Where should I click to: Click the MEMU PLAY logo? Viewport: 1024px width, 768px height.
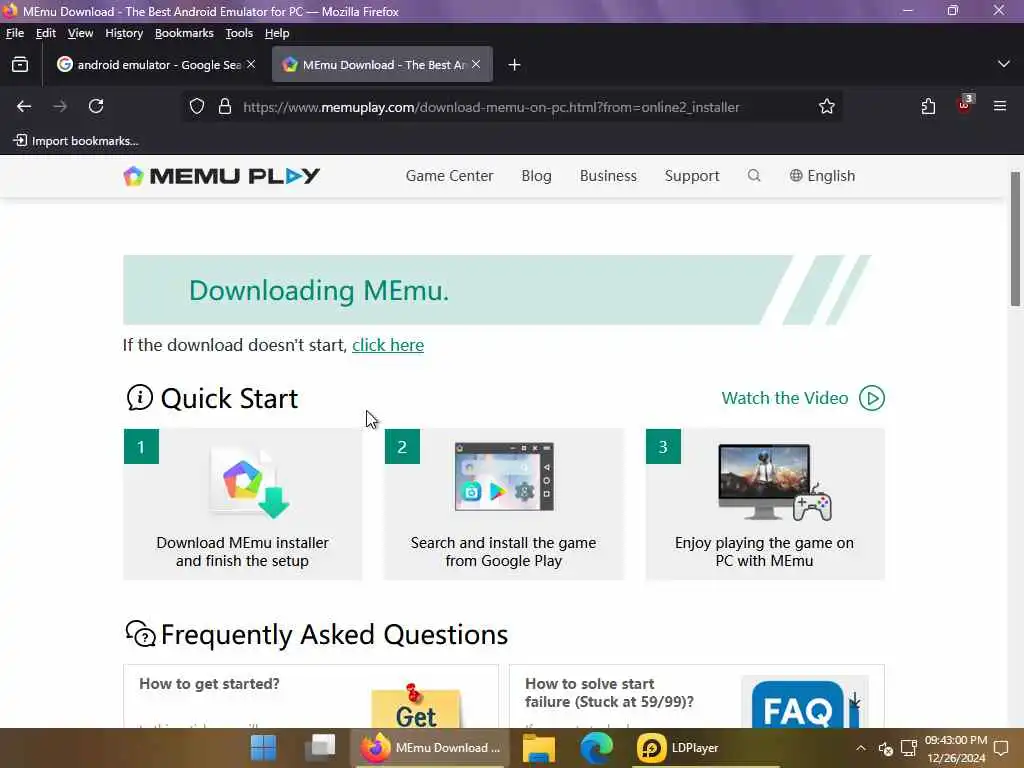(x=221, y=176)
